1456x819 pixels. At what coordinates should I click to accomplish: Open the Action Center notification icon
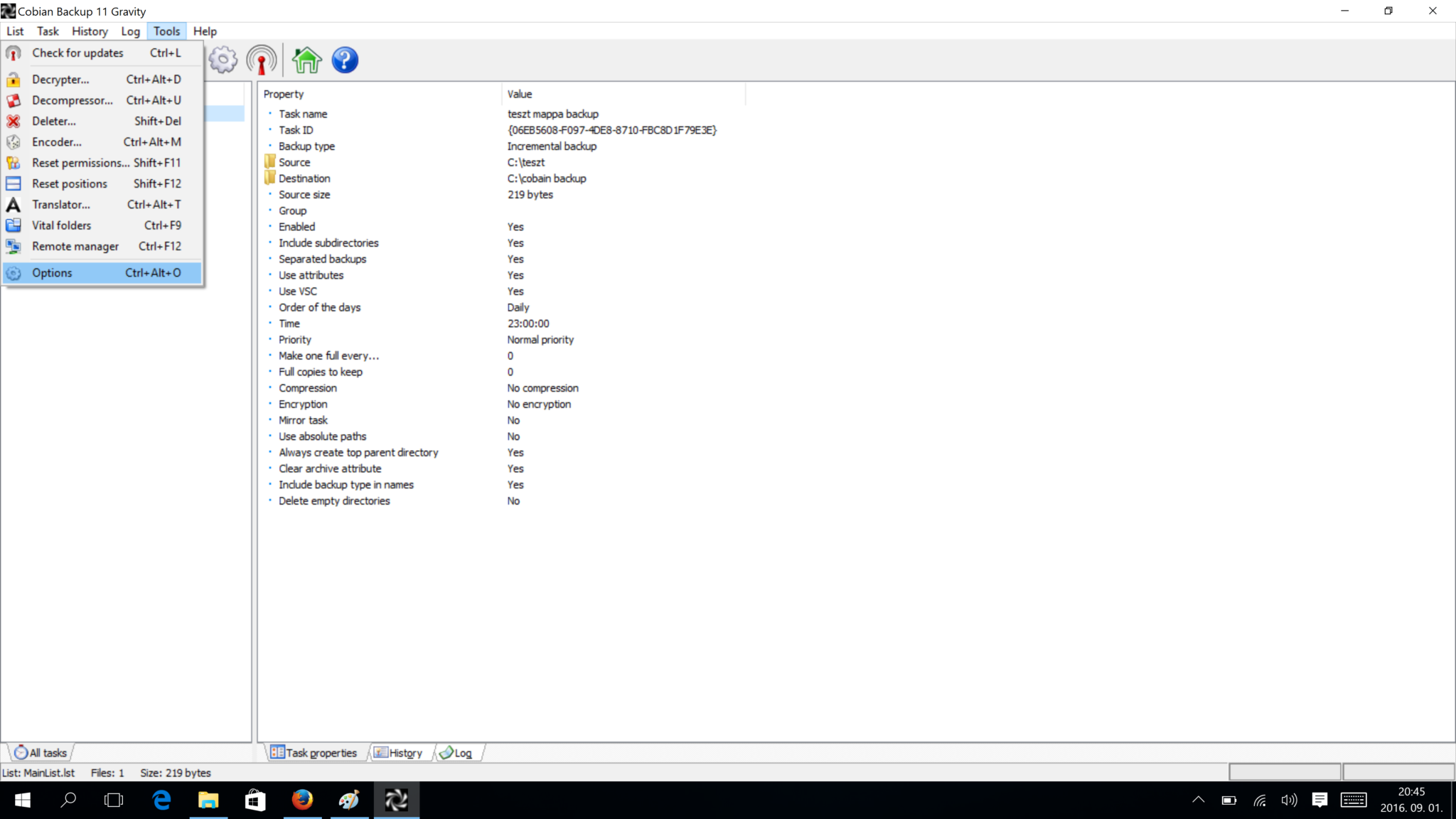[1320, 800]
